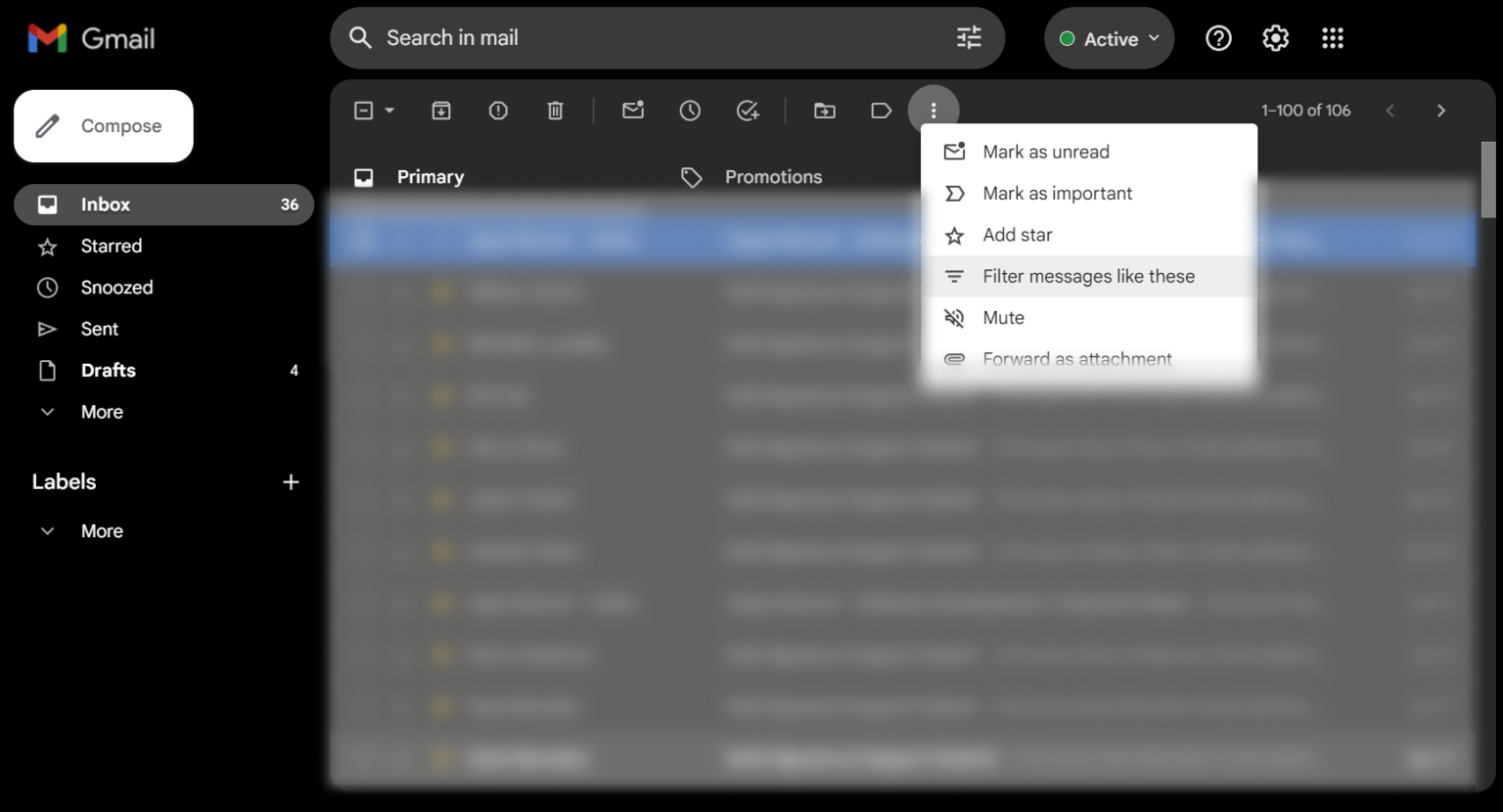Screen dimensions: 1503x812
Task: Click the Add to Tasks icon
Action: 748,111
